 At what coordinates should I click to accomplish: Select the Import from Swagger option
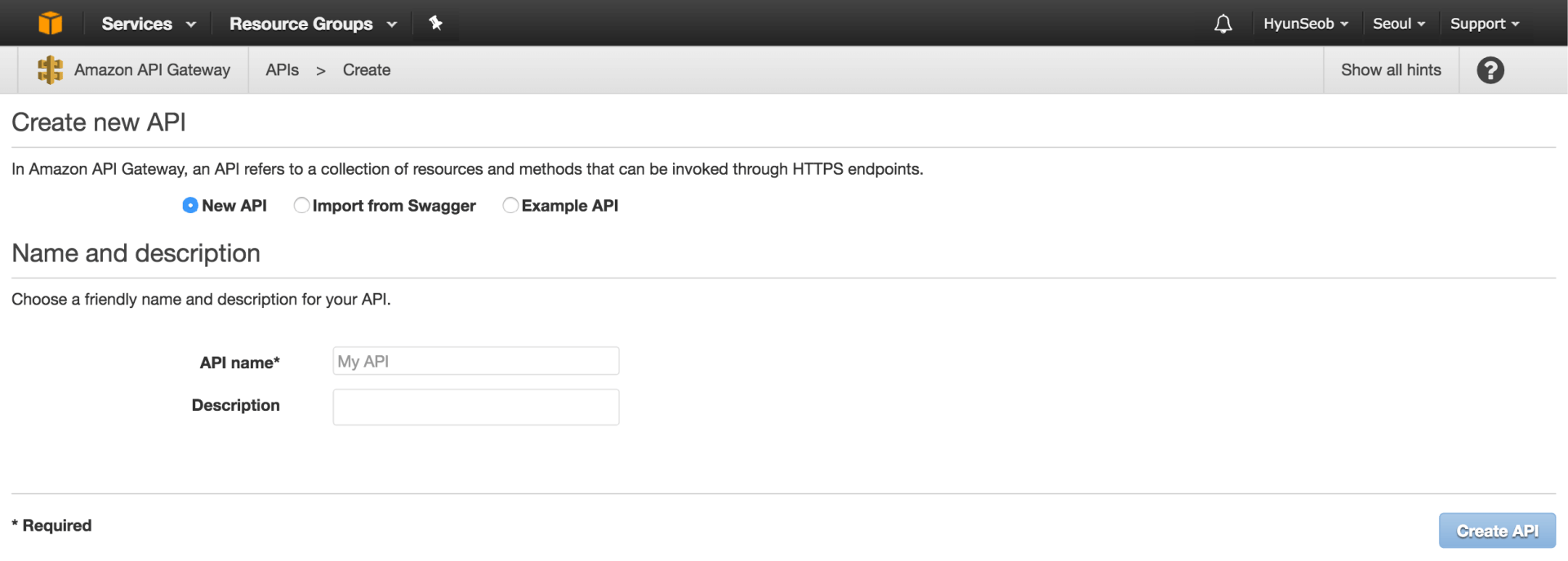click(x=301, y=206)
